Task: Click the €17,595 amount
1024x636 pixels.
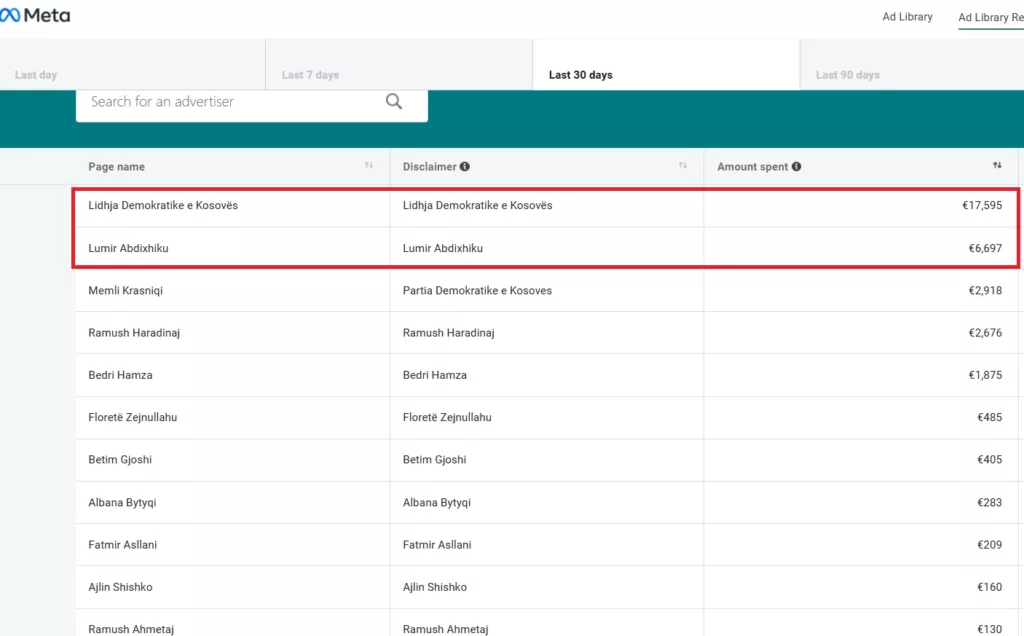Action: click(x=982, y=205)
